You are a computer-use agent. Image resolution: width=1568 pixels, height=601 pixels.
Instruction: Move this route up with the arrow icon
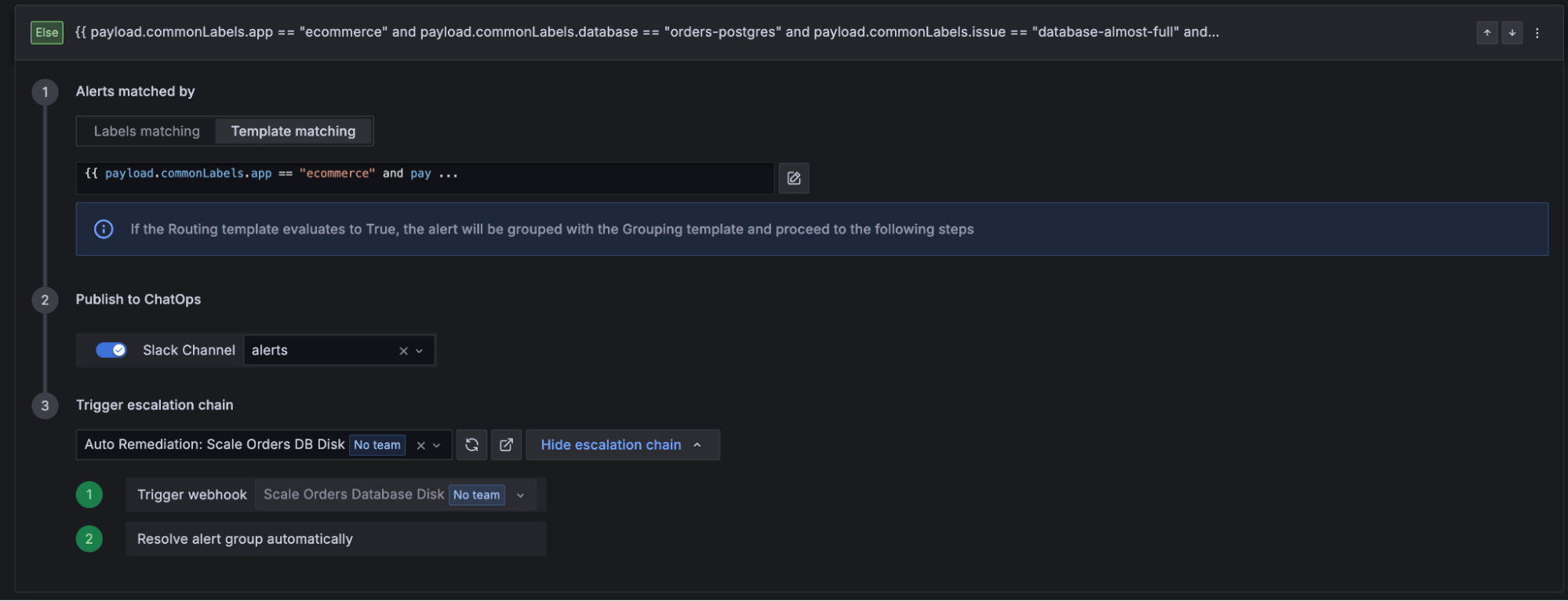(1487, 32)
